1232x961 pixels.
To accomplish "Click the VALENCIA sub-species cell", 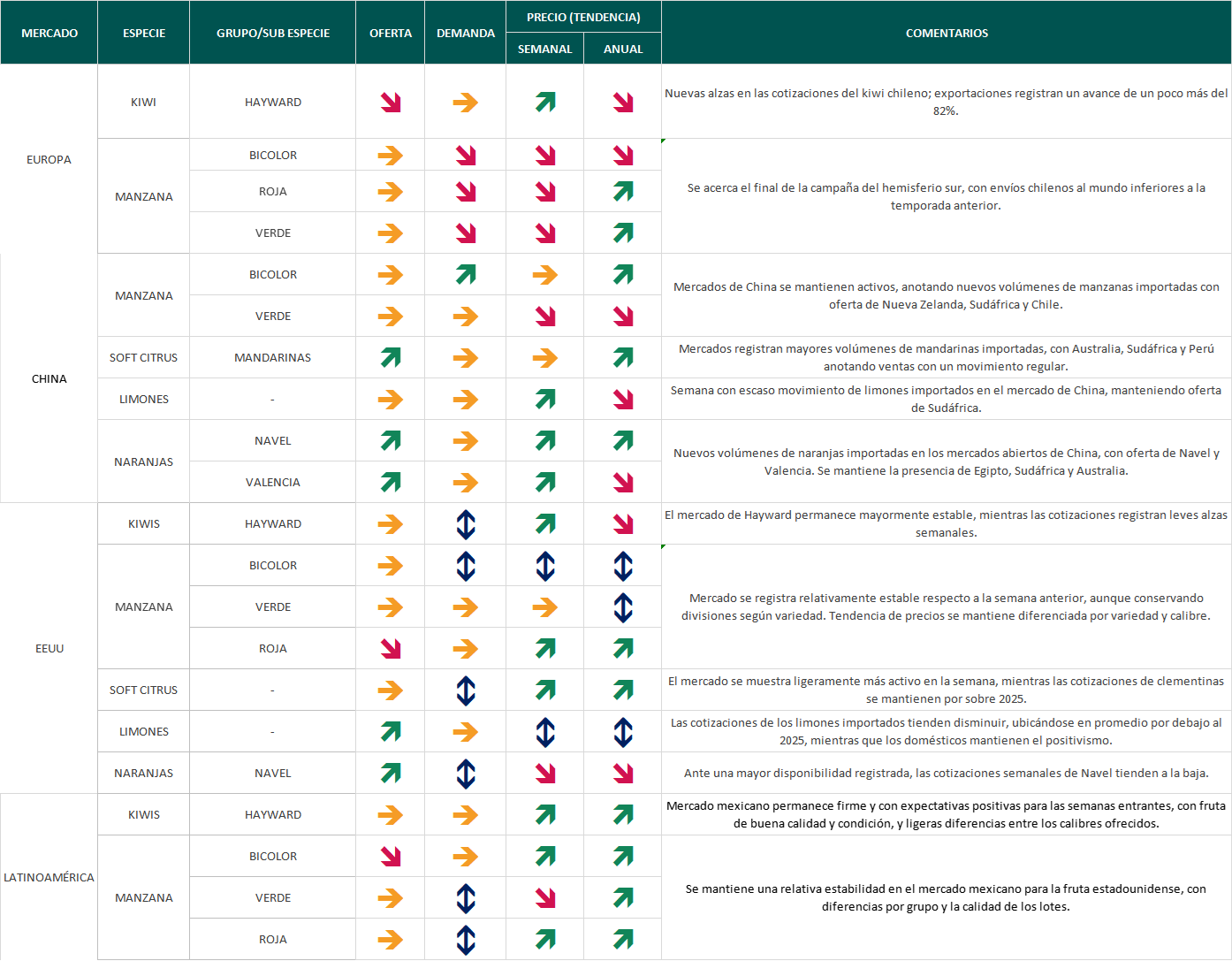I will (x=273, y=483).
